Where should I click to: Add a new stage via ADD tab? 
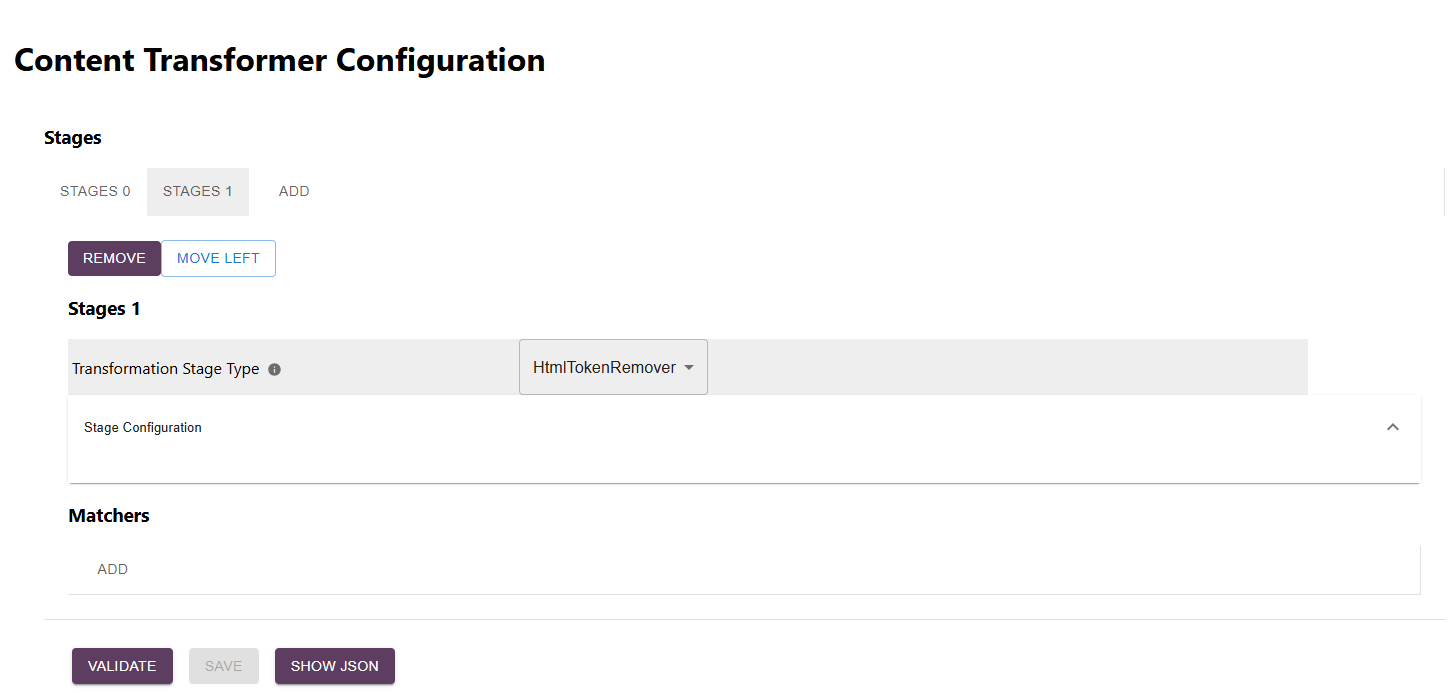(294, 191)
